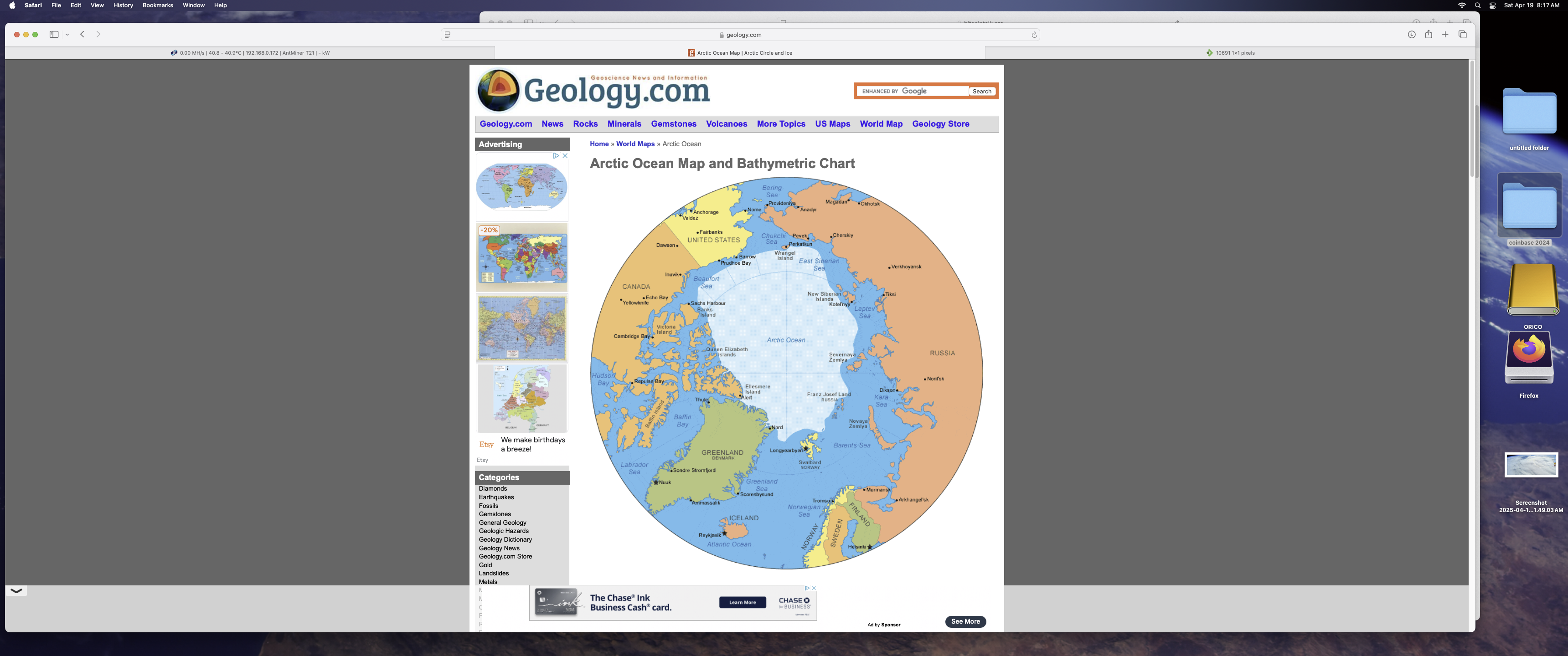Click the page vertical scrollbar

[x=1472, y=118]
